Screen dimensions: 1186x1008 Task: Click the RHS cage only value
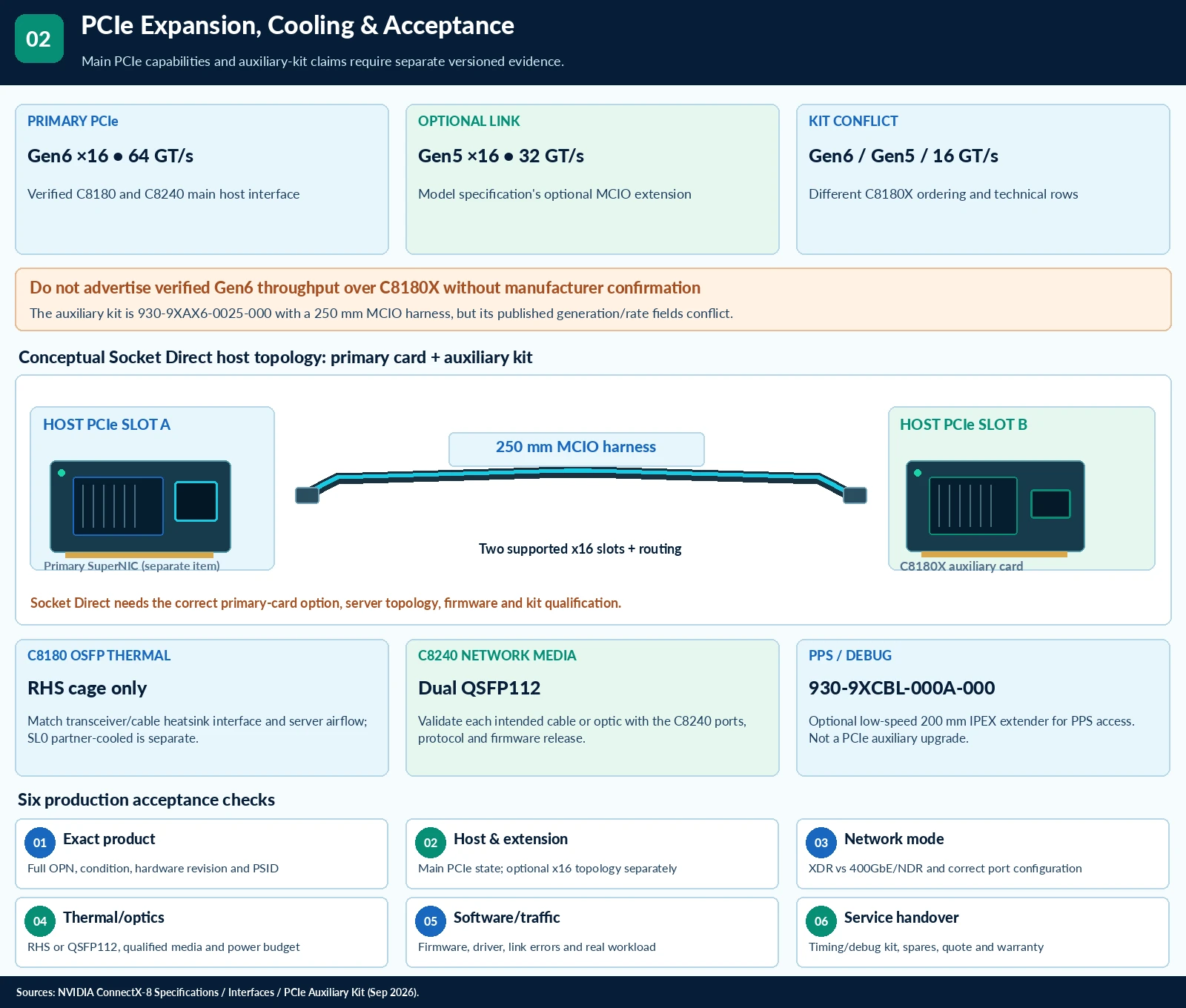pos(87,688)
